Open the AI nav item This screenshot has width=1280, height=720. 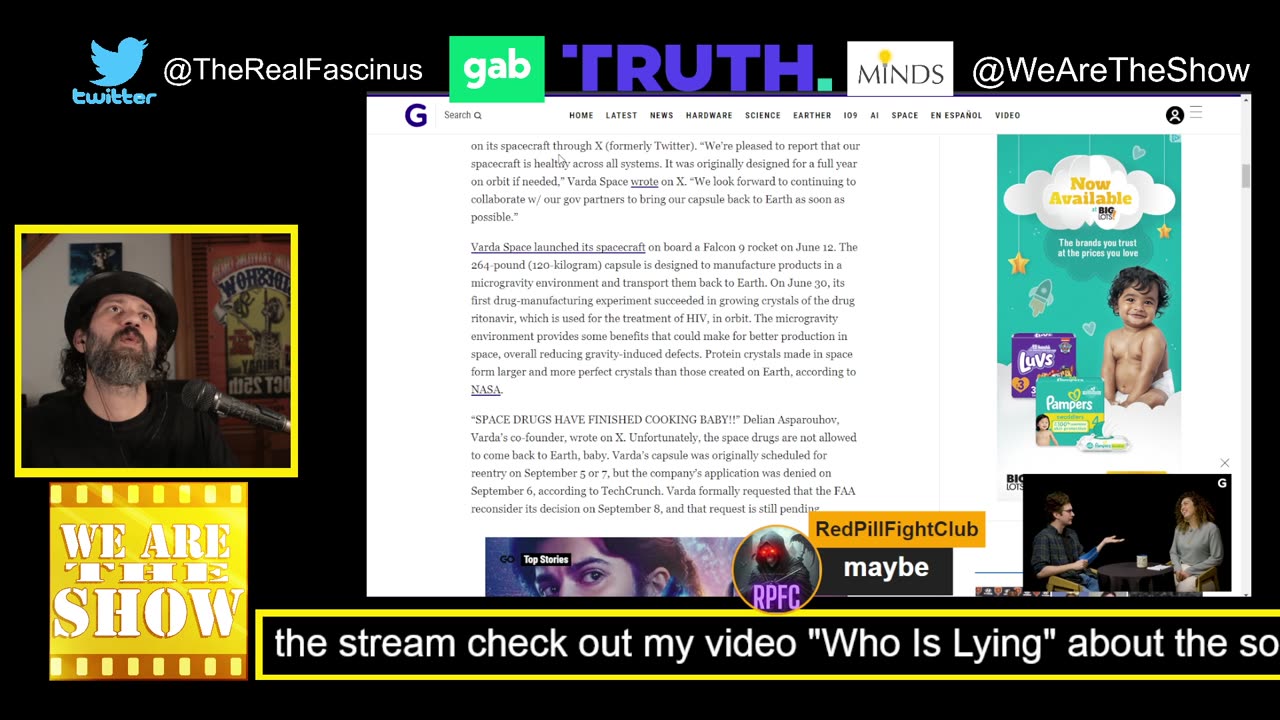click(x=874, y=115)
